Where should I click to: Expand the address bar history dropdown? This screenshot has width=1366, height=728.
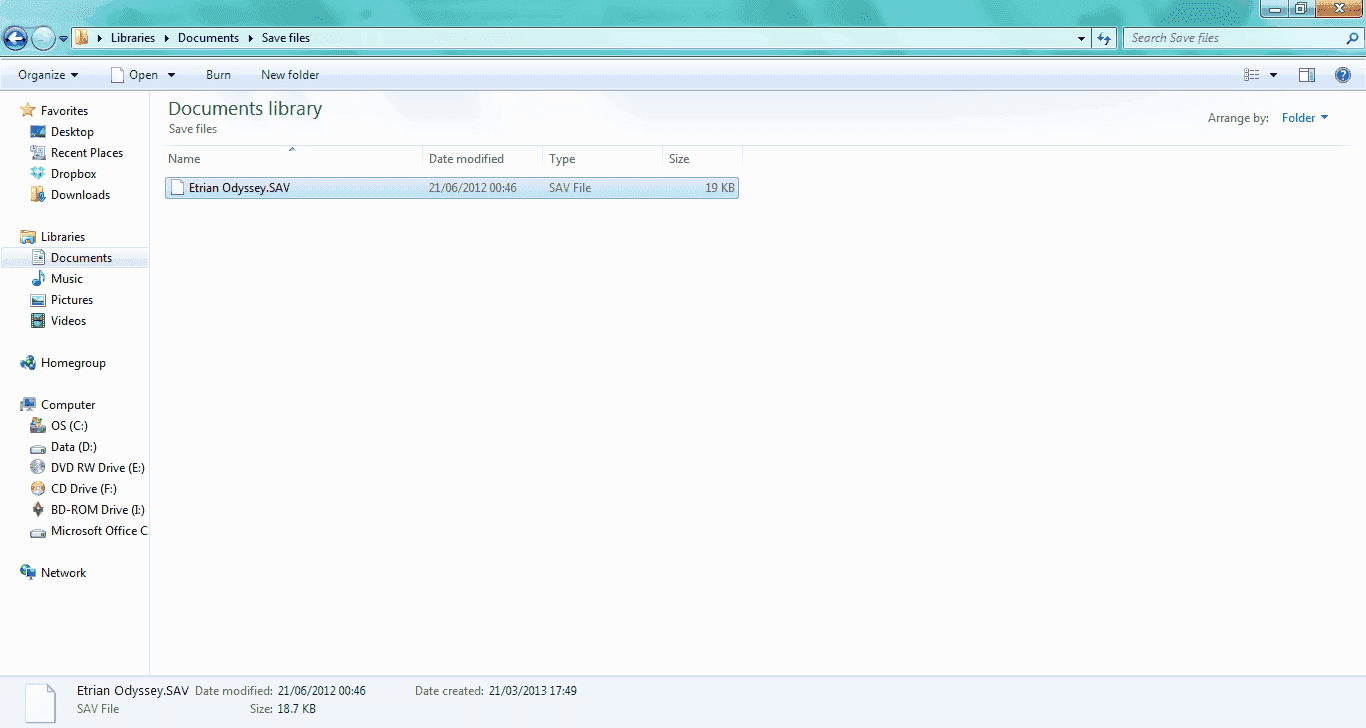click(x=1082, y=38)
